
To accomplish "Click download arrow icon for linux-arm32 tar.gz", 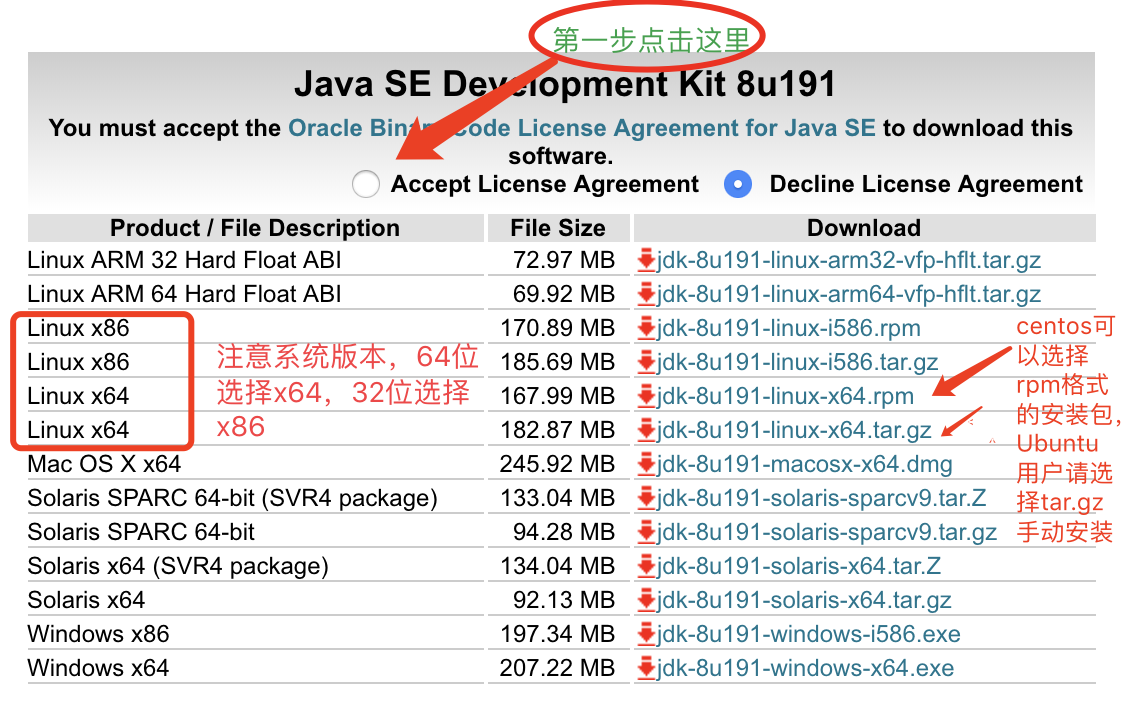I will click(x=646, y=260).
